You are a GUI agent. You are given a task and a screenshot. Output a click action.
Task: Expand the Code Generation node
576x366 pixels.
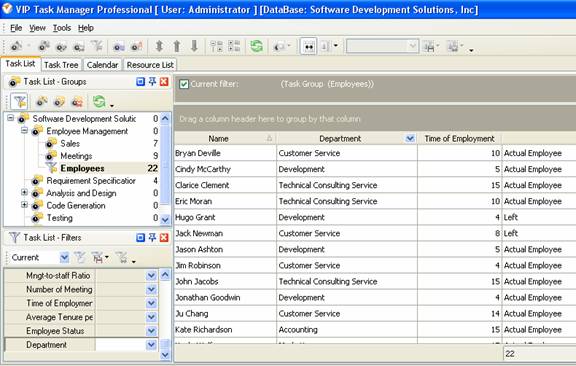(24, 205)
